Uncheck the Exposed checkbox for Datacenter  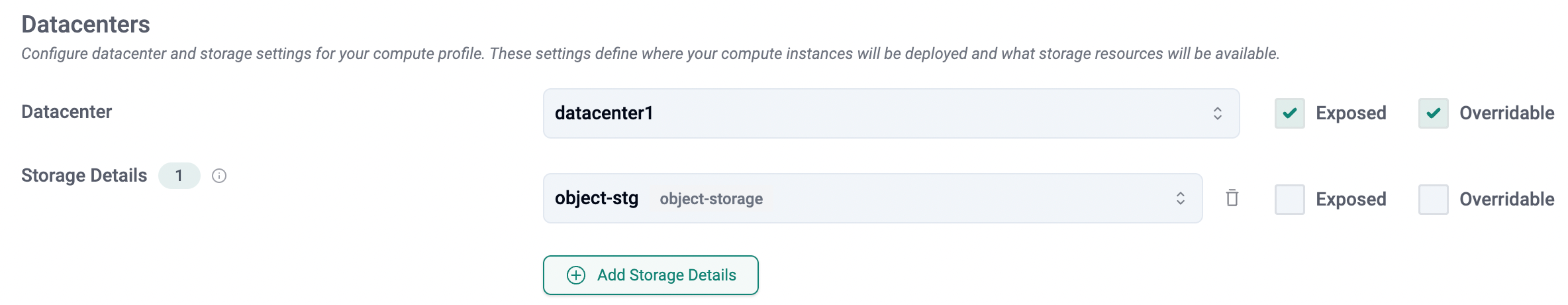click(1289, 113)
